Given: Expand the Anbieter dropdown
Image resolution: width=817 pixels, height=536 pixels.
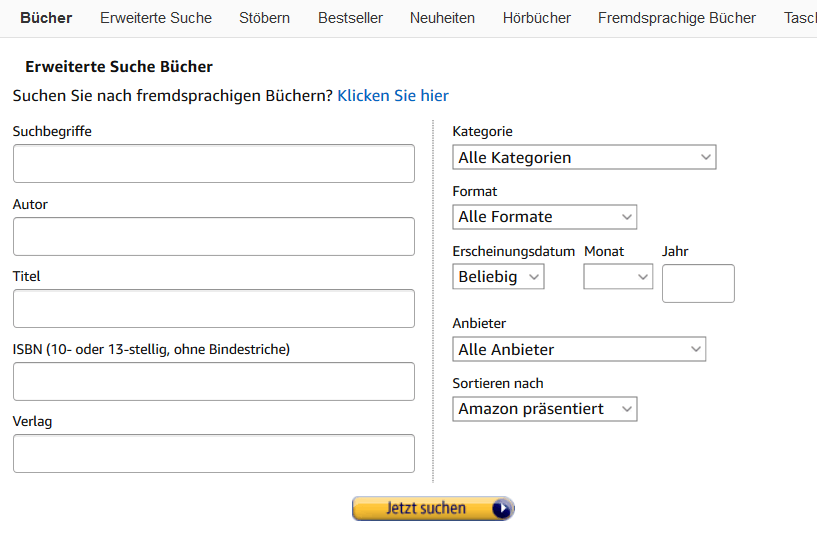Looking at the screenshot, I should click(579, 349).
